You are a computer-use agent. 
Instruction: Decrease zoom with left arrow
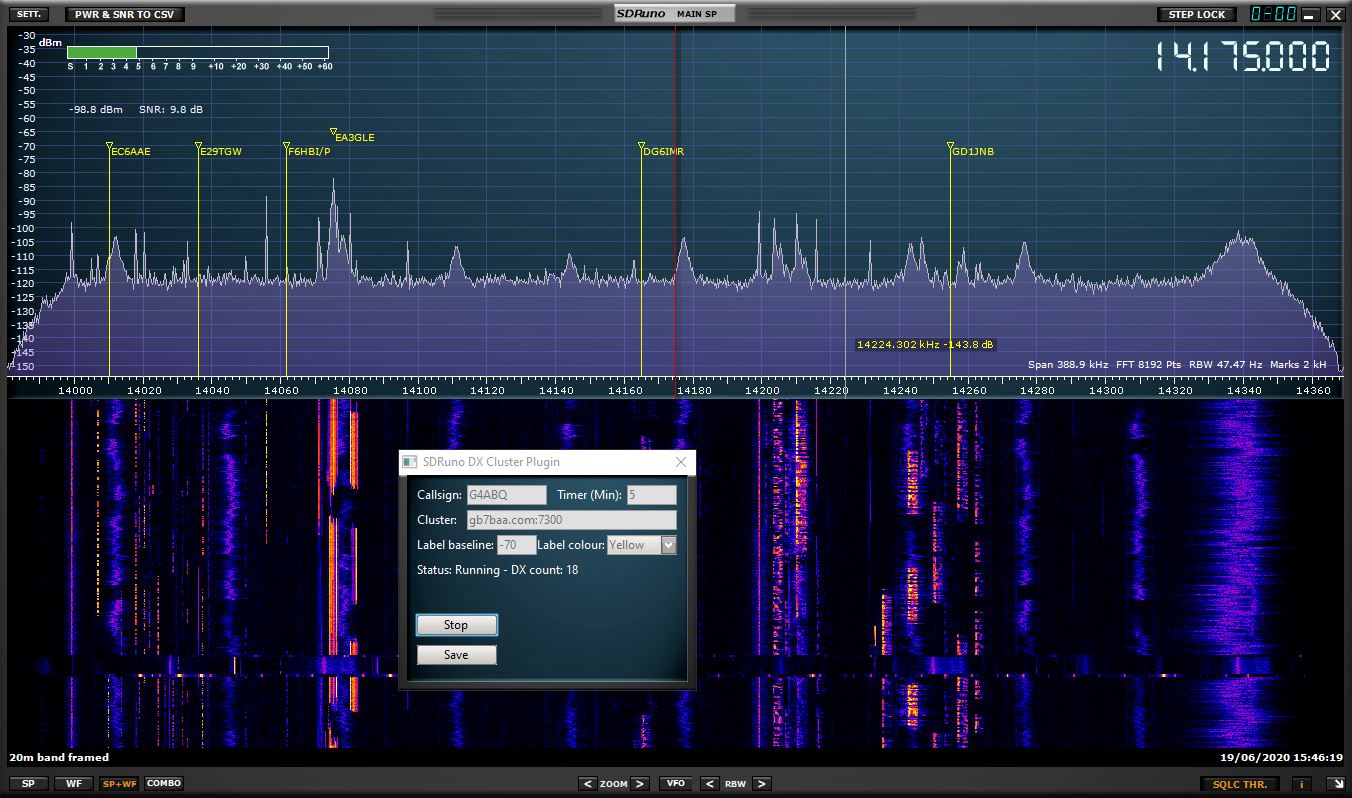click(x=587, y=784)
